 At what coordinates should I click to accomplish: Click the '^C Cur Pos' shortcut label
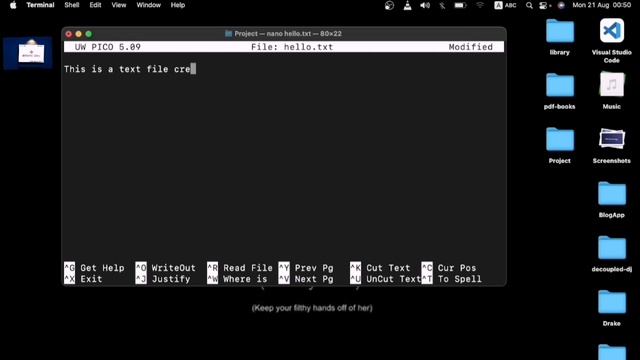[449, 268]
